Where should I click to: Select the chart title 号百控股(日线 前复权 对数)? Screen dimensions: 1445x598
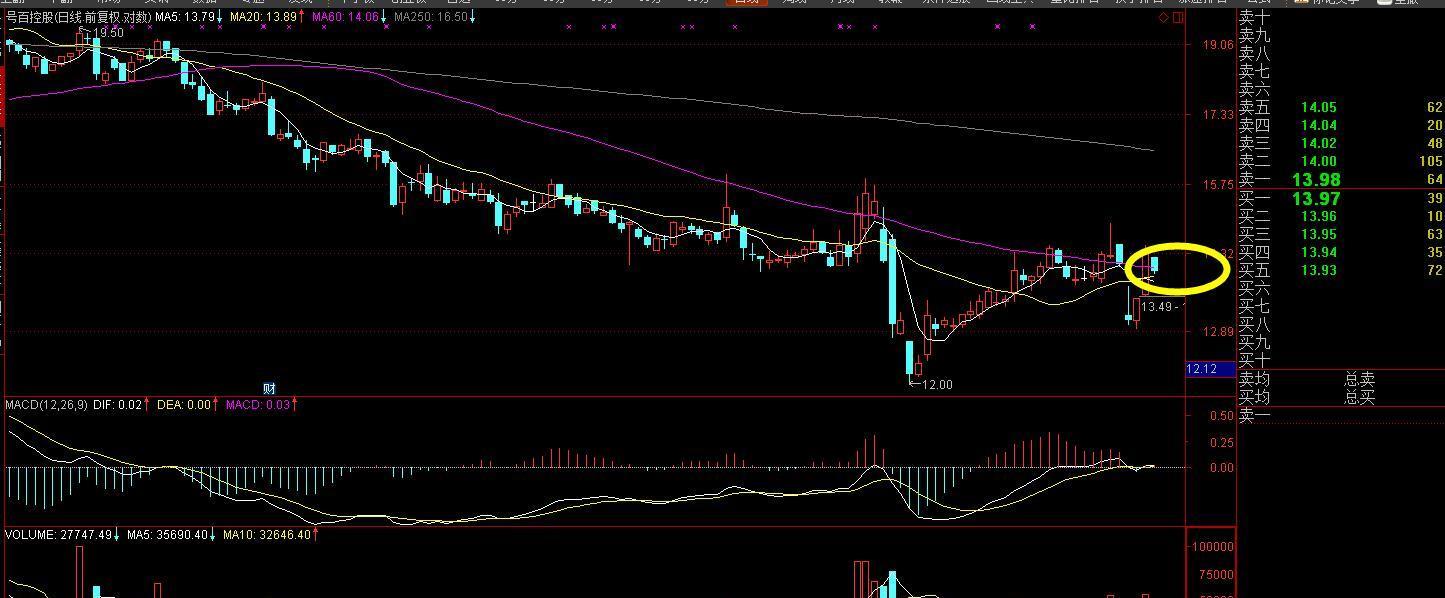coord(78,17)
